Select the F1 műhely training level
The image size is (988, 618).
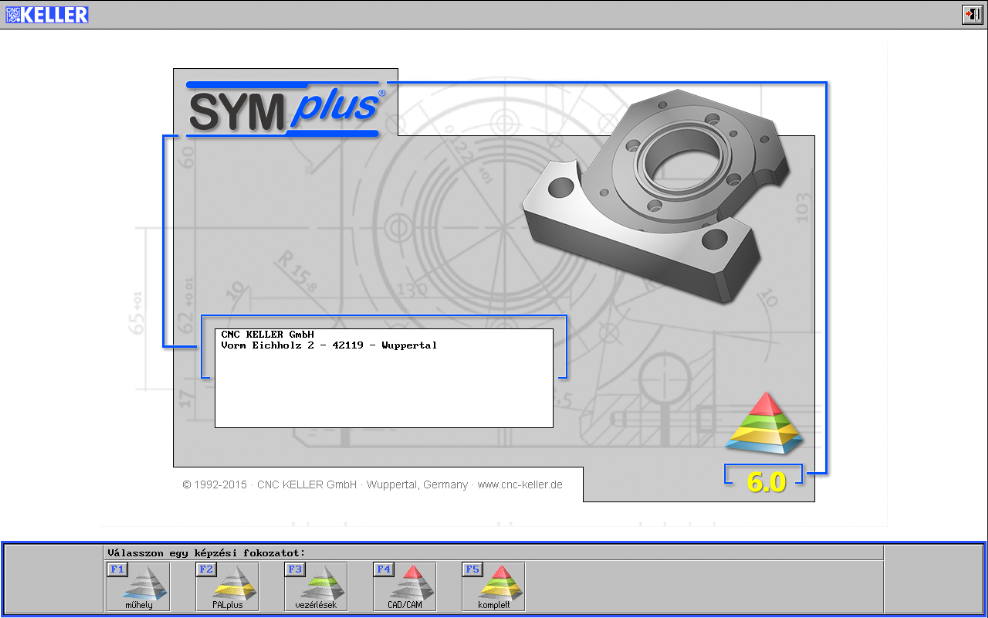[x=139, y=587]
